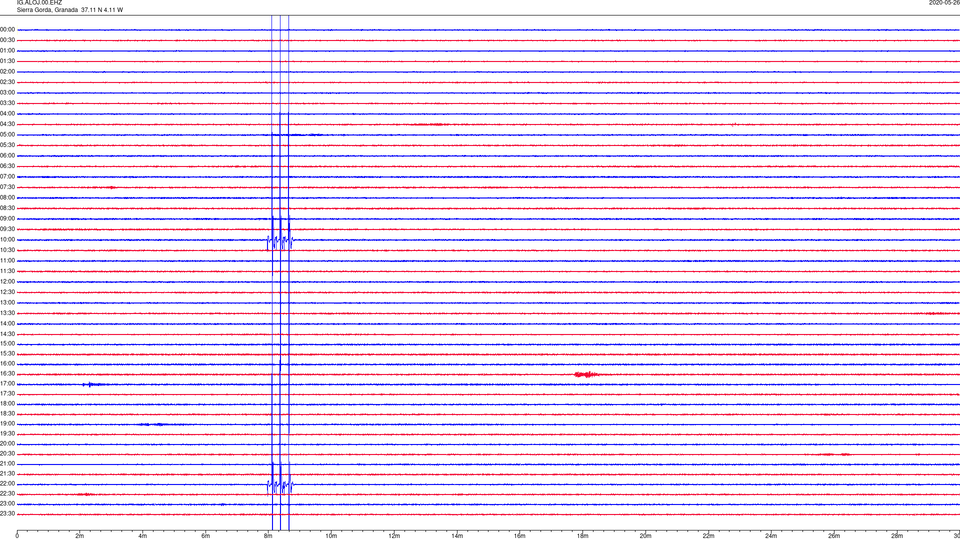Select the 10:00 trace time label
The image size is (960, 540).
(x=7, y=240)
